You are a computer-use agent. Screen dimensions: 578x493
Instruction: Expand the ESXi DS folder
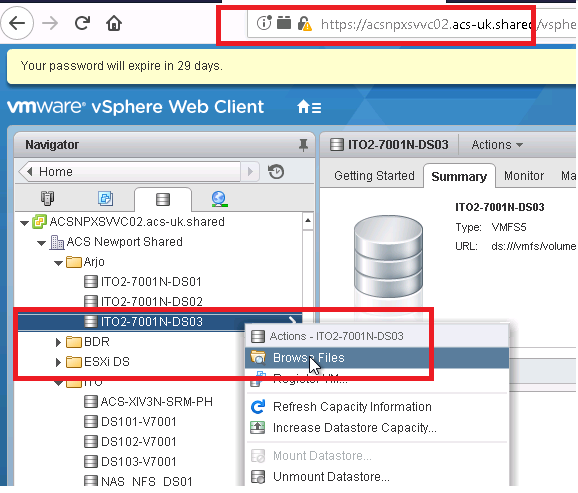coord(58,362)
